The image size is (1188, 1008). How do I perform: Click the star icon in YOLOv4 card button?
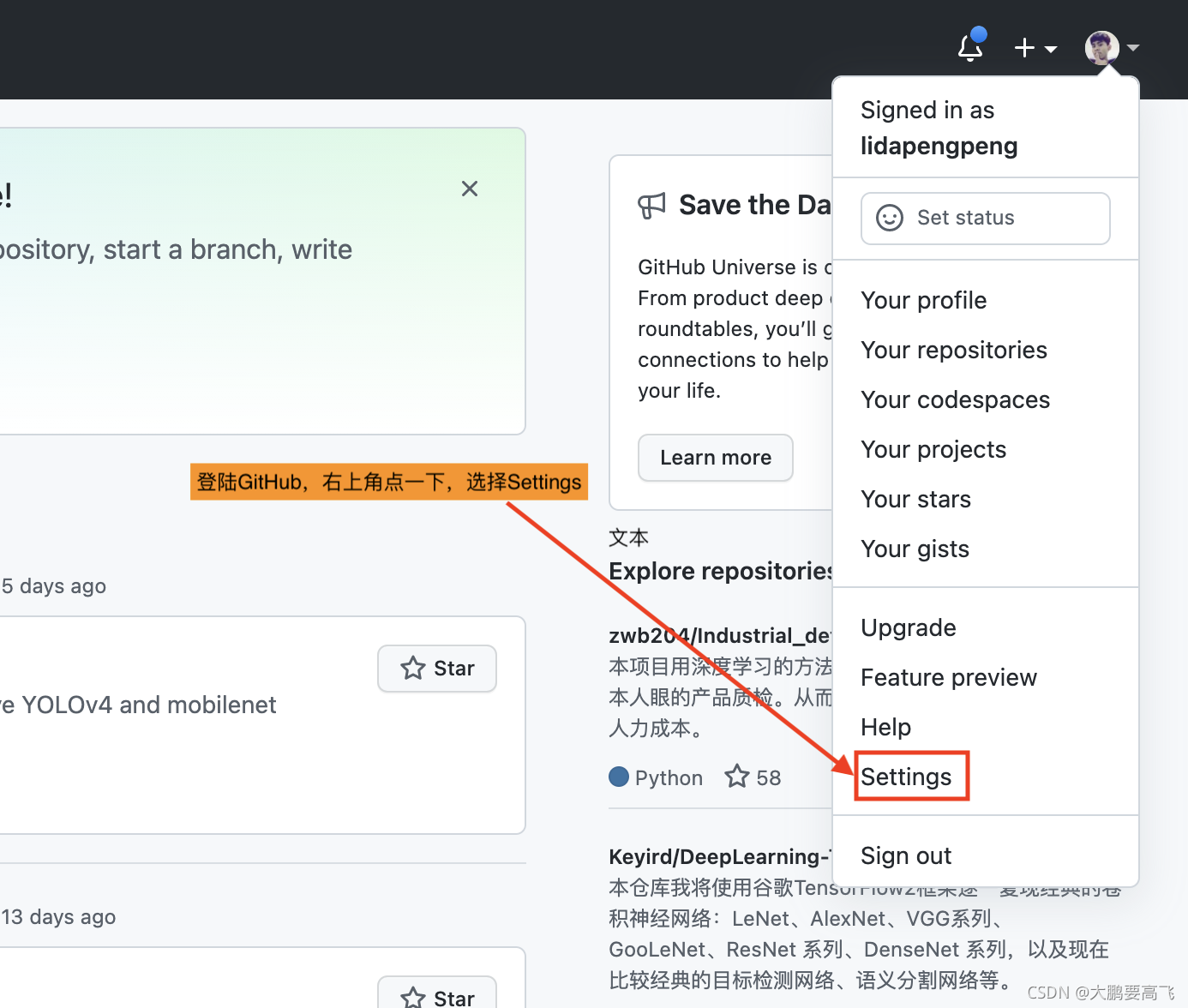413,668
